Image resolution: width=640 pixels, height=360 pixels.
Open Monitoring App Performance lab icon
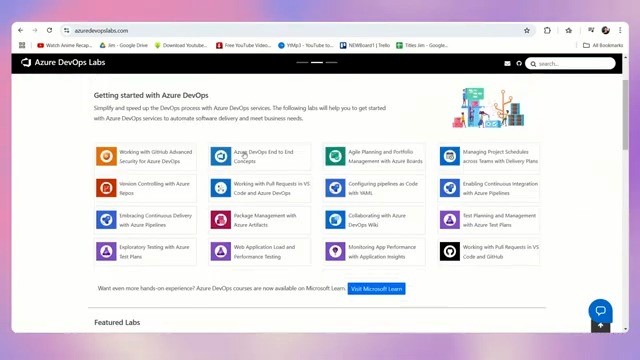(335, 251)
